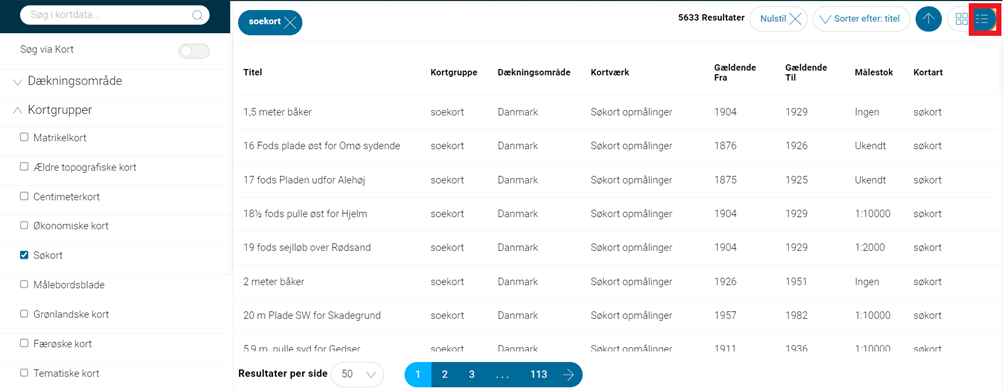The image size is (1003, 391).
Task: Go to next results page arrow
Action: pyautogui.click(x=568, y=375)
